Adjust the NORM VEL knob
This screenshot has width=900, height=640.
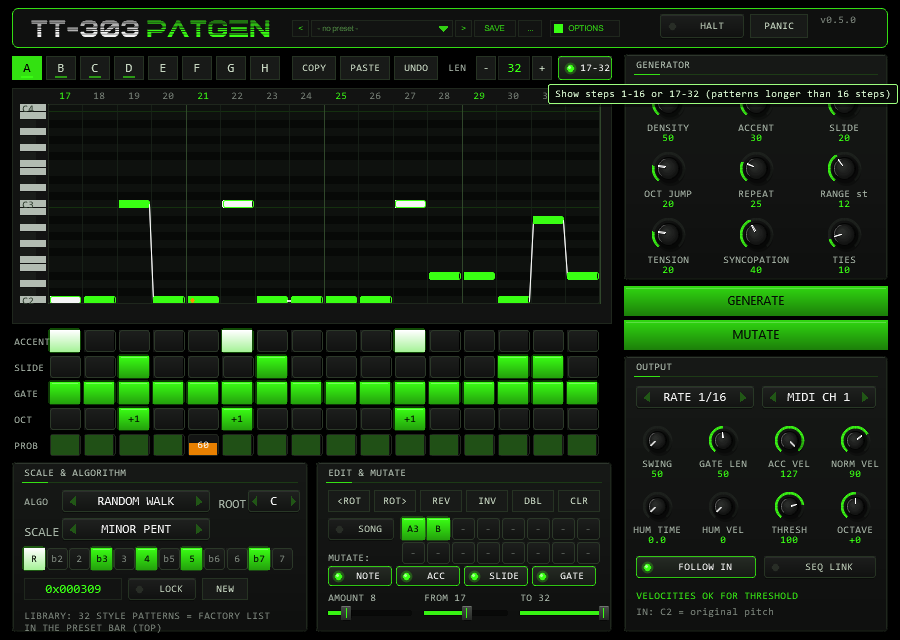click(x=855, y=441)
